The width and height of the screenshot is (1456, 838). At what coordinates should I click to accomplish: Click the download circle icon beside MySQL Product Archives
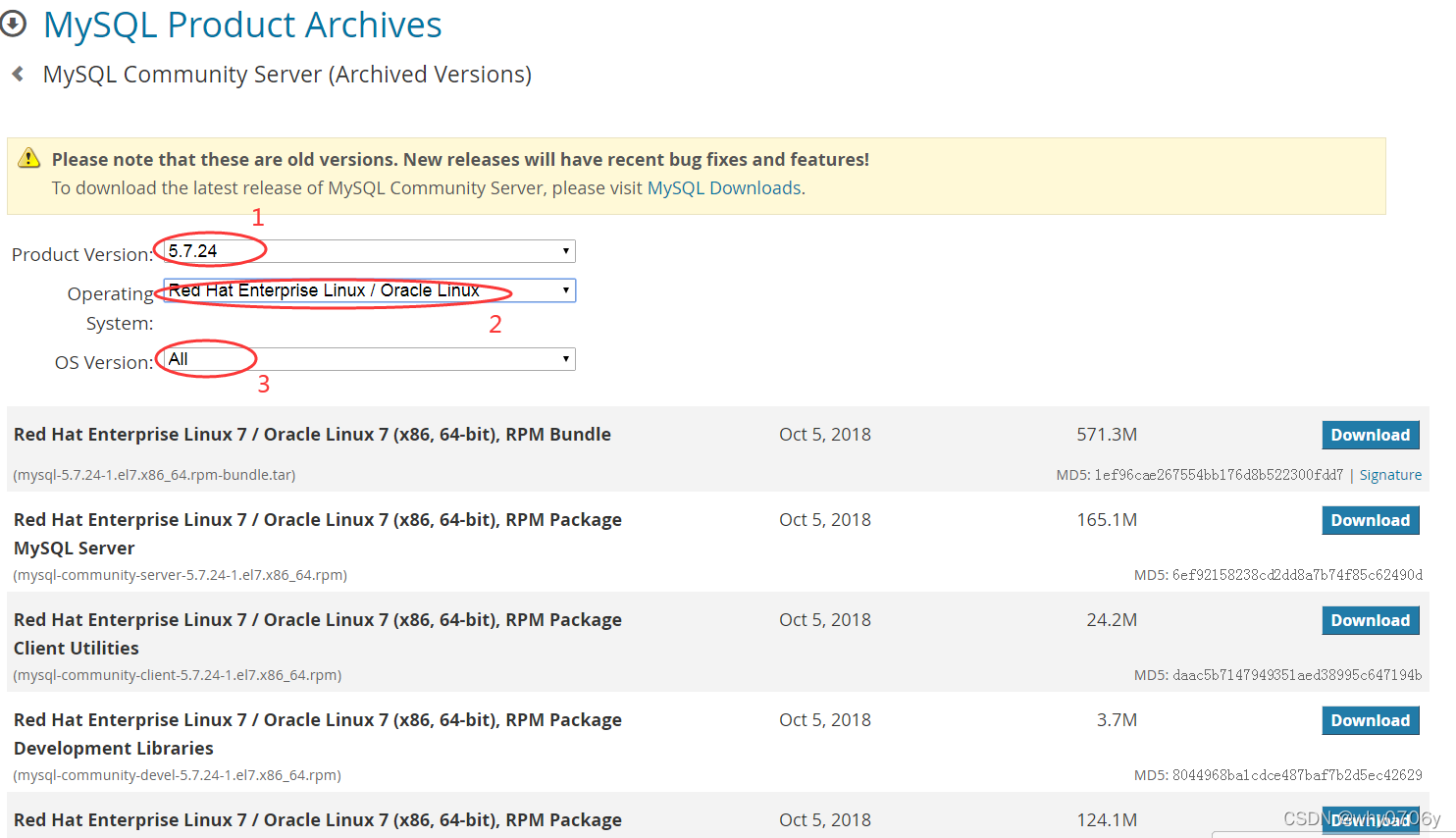[x=13, y=25]
